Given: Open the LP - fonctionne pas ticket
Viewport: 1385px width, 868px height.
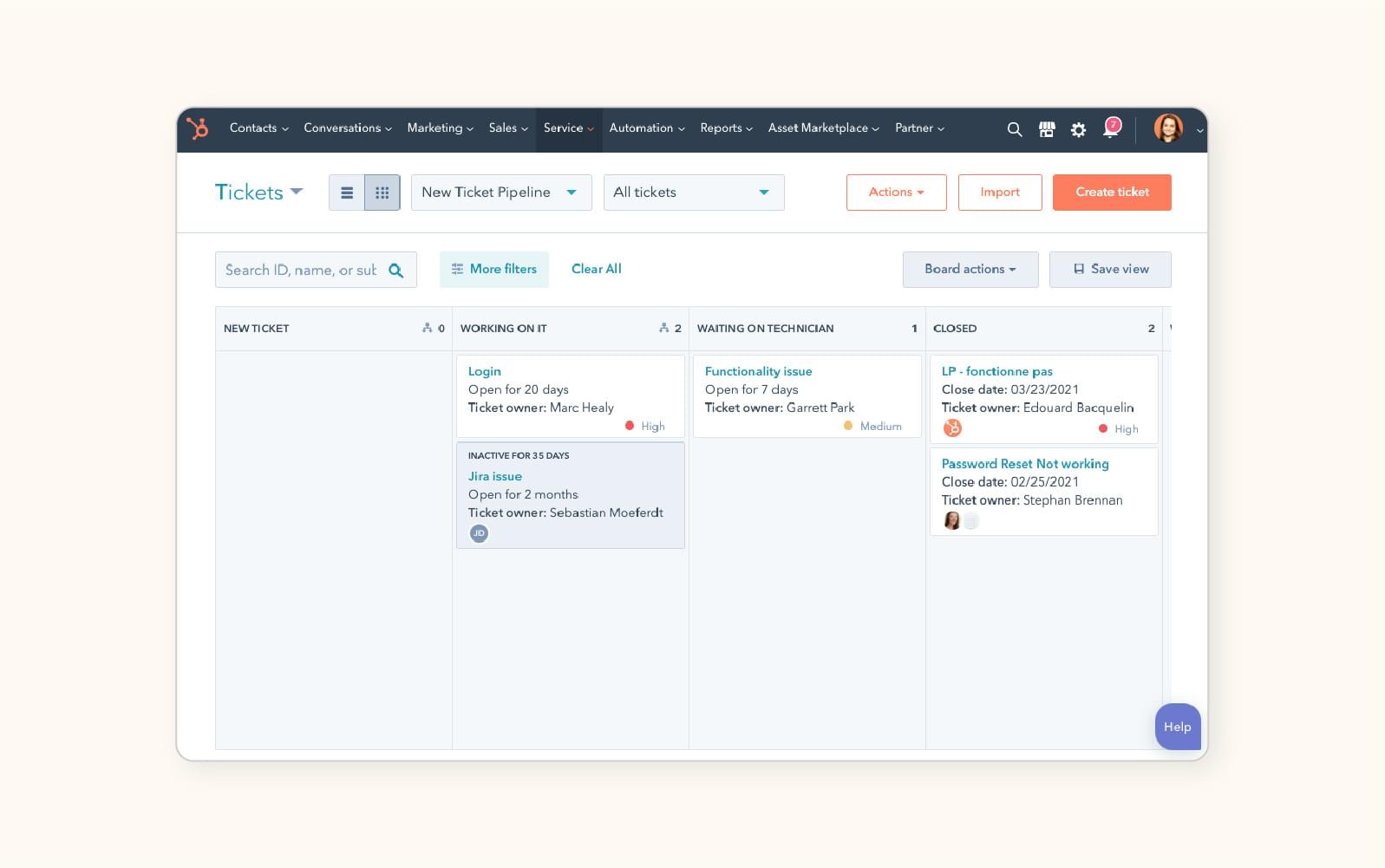Looking at the screenshot, I should pos(997,371).
